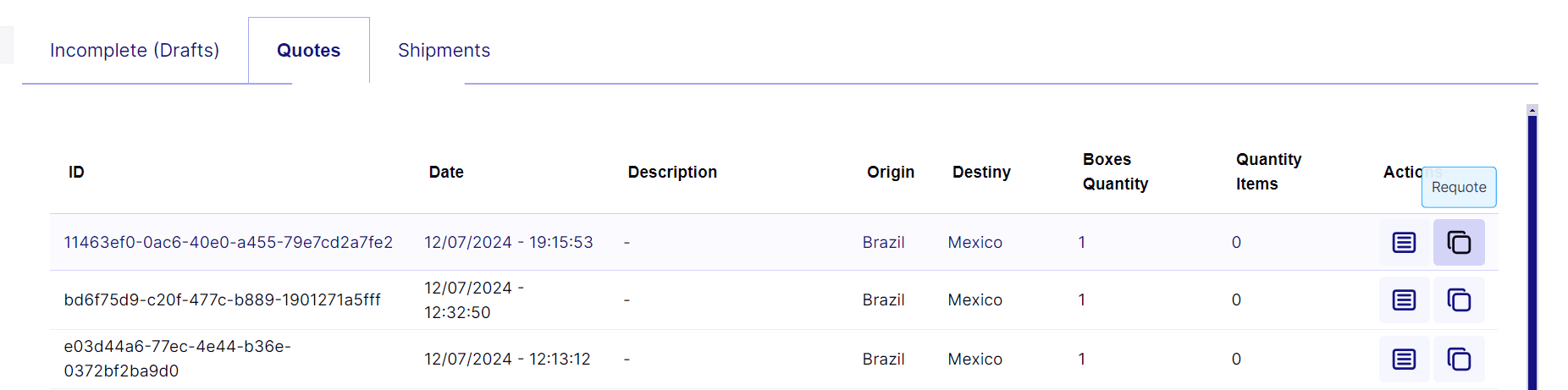Open the Shipments tab
The image size is (1568, 390).
(x=444, y=51)
